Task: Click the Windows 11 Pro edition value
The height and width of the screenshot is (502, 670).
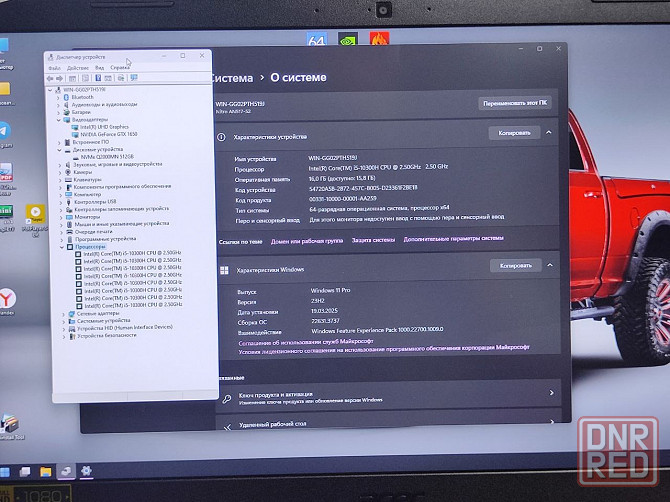Action: (330, 290)
